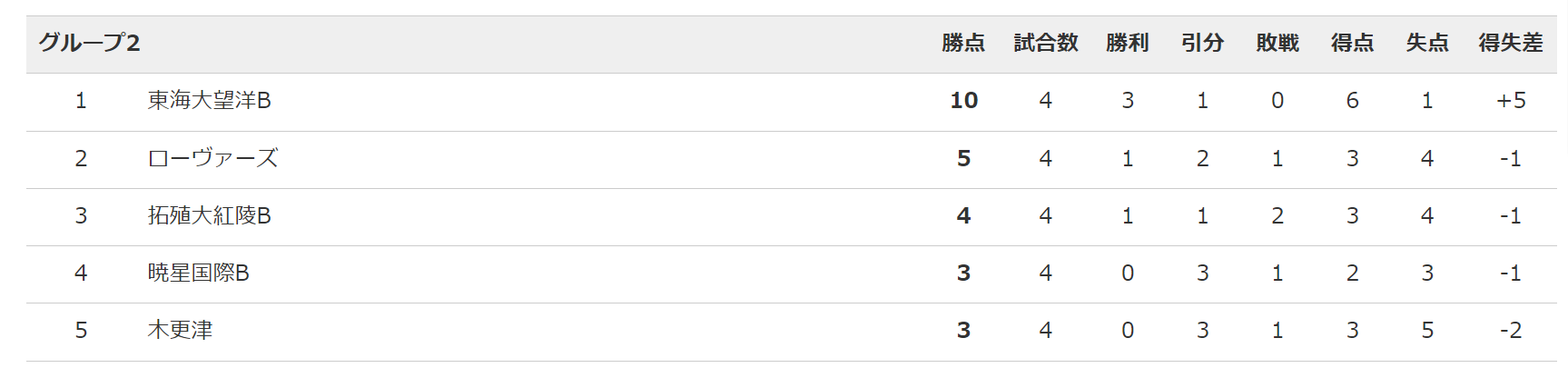Click rank number 5 in the table
The image size is (1568, 368).
(81, 331)
